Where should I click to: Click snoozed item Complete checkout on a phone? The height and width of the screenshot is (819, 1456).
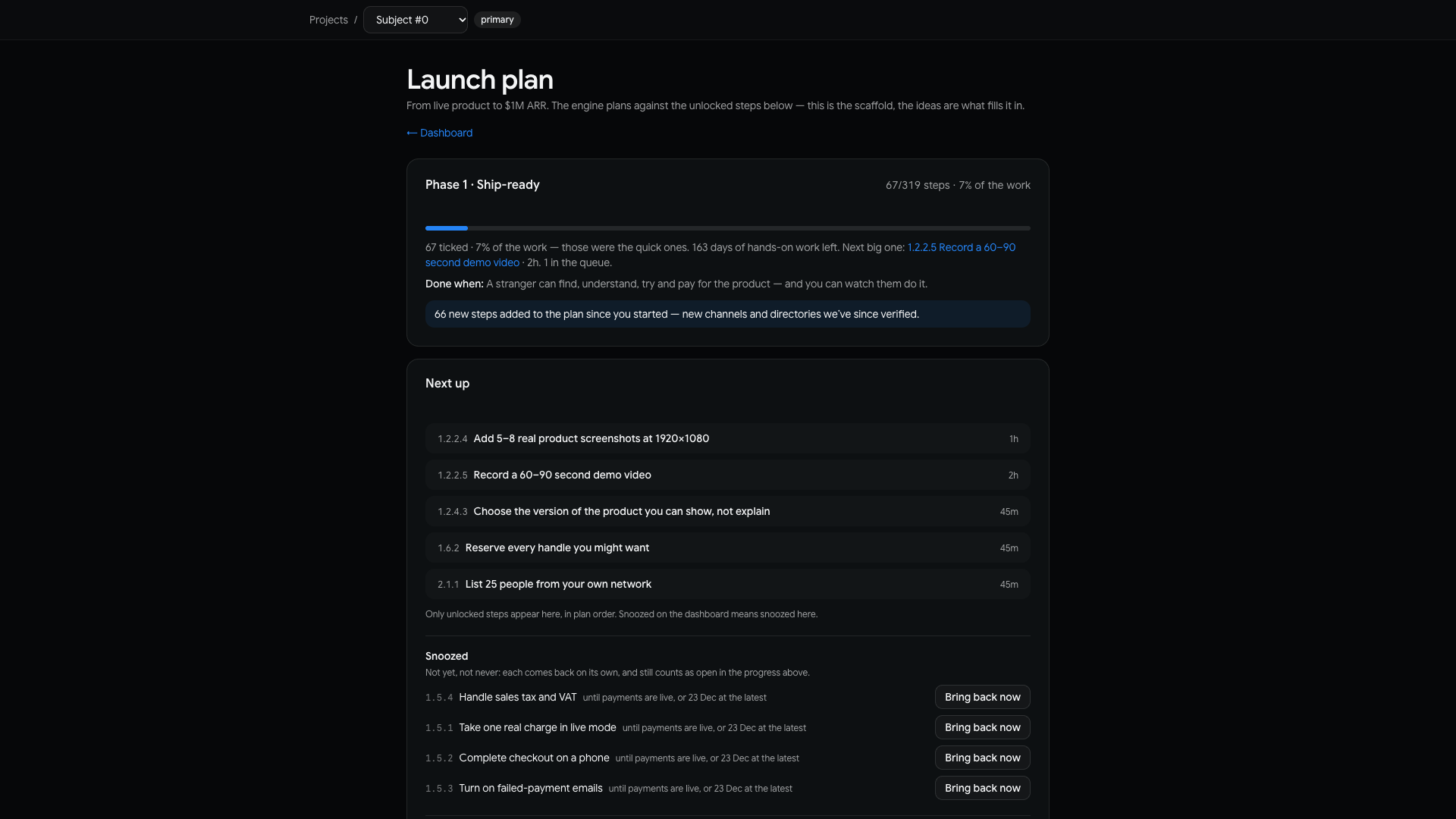pos(534,758)
